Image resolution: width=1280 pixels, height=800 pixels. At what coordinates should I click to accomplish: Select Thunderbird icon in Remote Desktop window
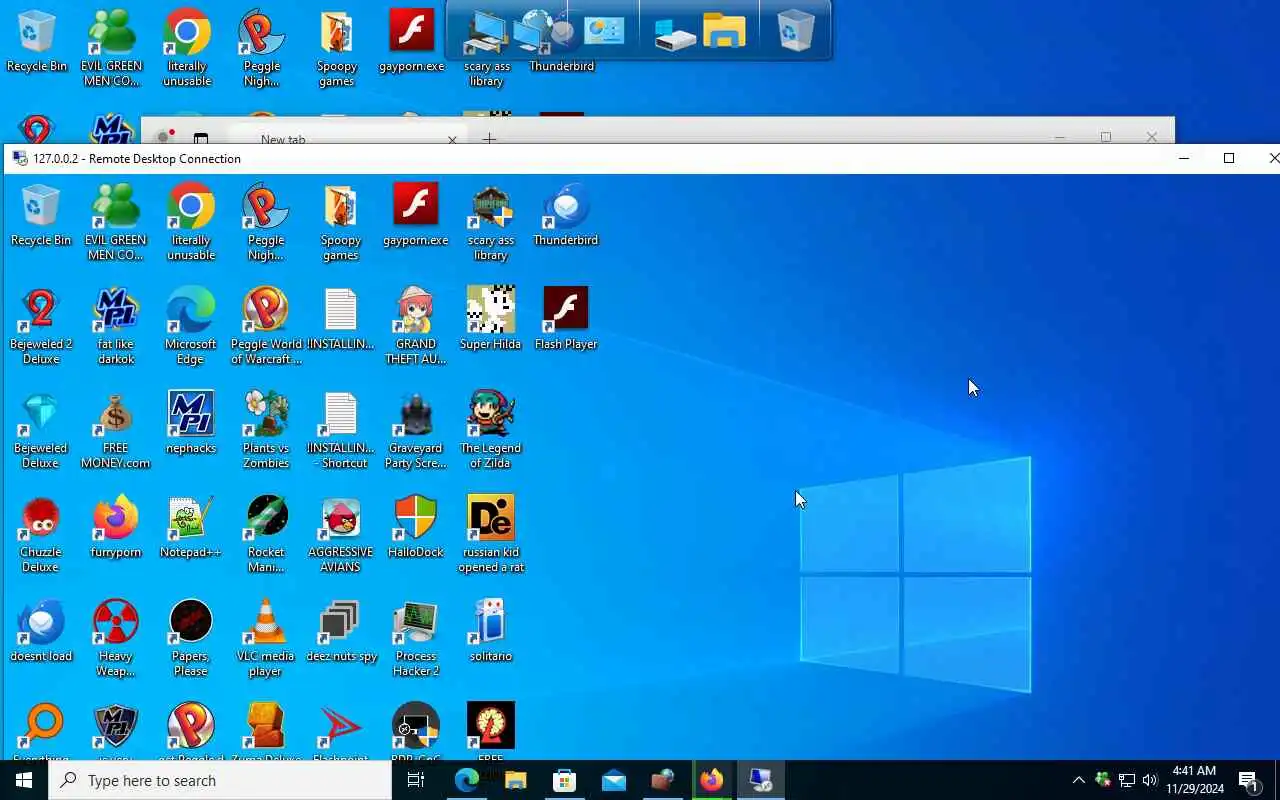pos(566,215)
